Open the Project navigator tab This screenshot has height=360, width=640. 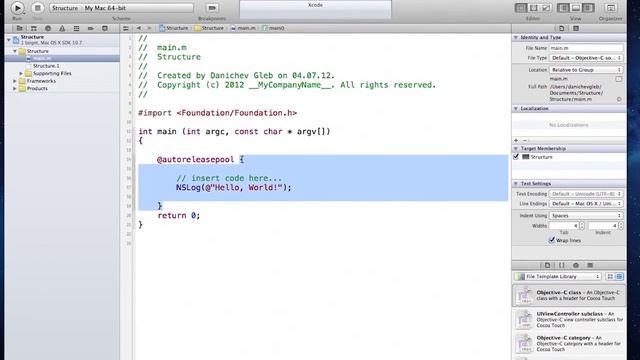click(19, 28)
